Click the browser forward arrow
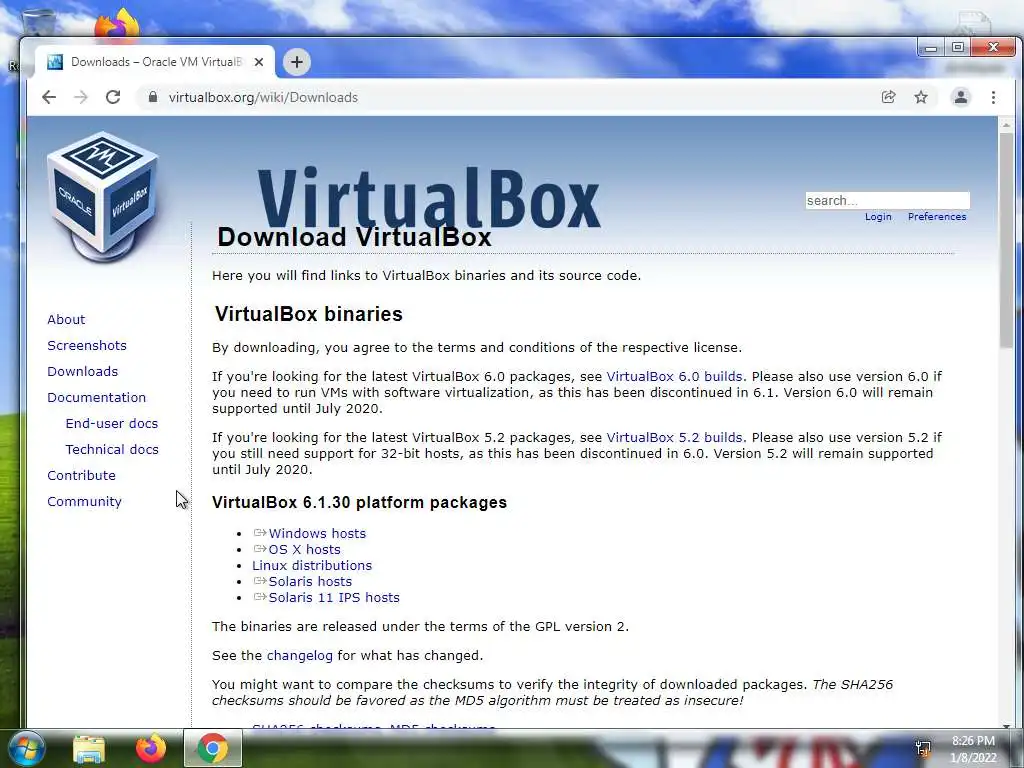Viewport: 1024px width, 768px height. point(81,97)
